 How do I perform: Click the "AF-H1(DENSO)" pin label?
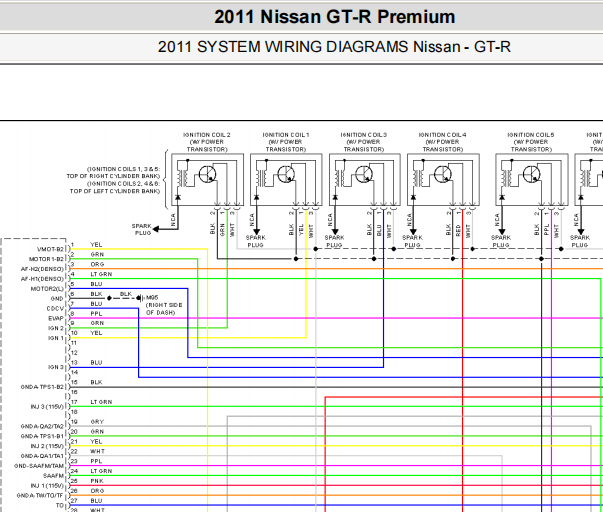pos(42,279)
